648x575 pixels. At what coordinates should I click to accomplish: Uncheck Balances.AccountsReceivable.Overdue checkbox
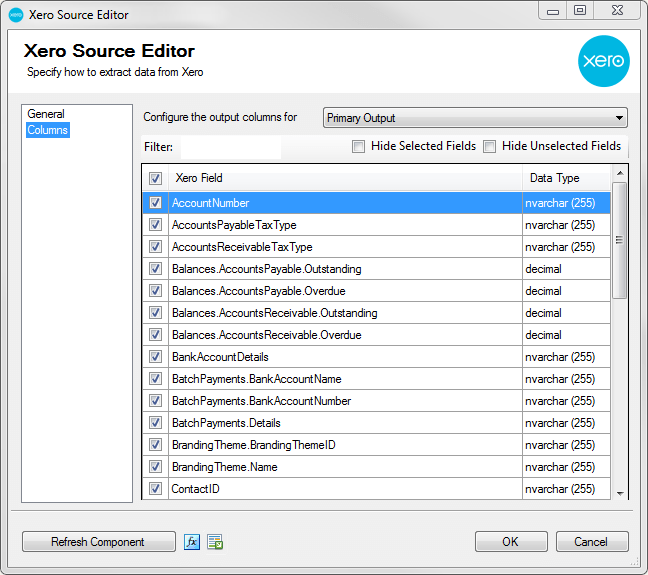click(155, 334)
